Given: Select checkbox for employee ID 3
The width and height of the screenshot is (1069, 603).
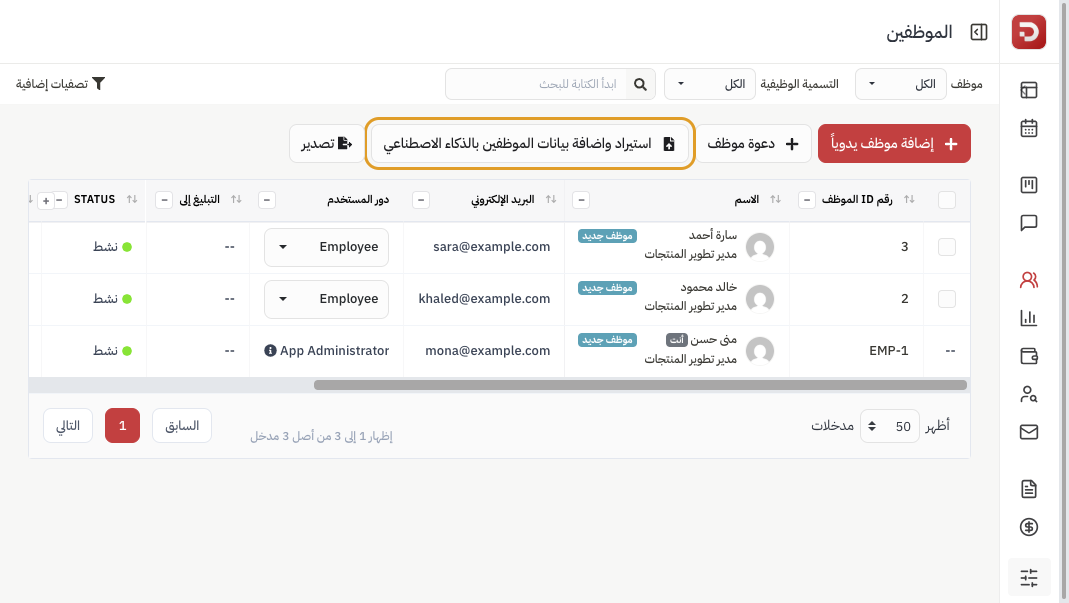Looking at the screenshot, I should pos(947,247).
